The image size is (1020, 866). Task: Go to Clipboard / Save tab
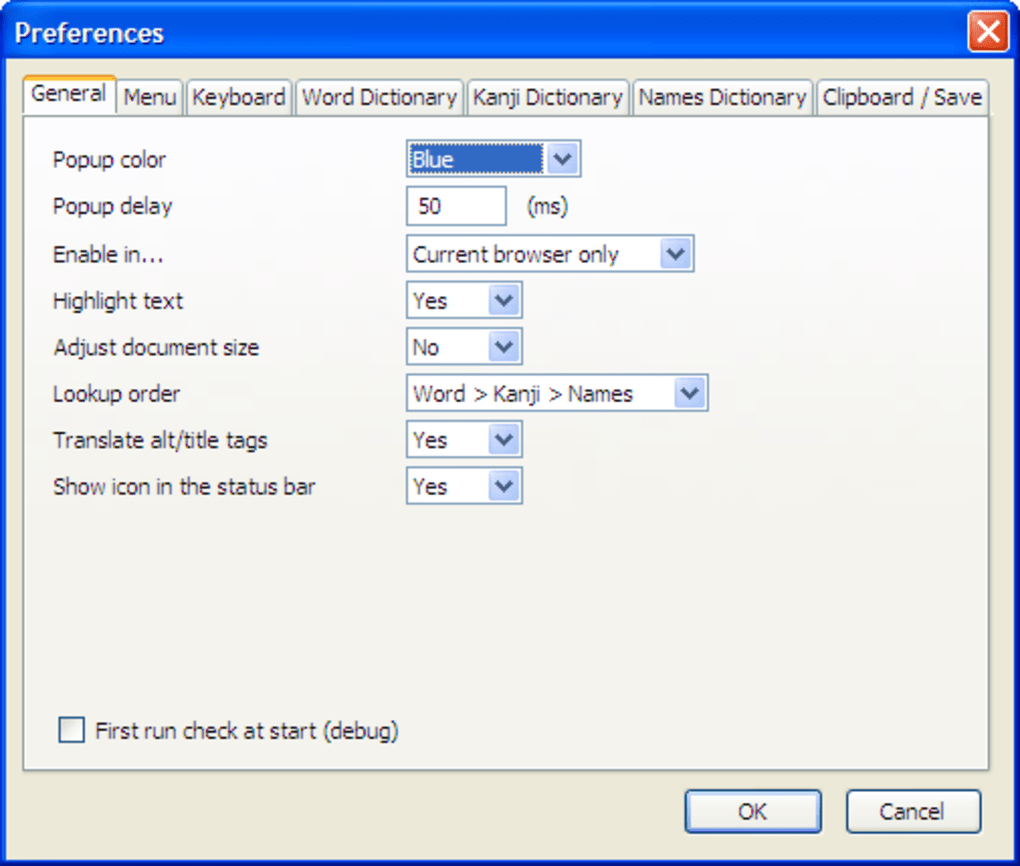(902, 98)
